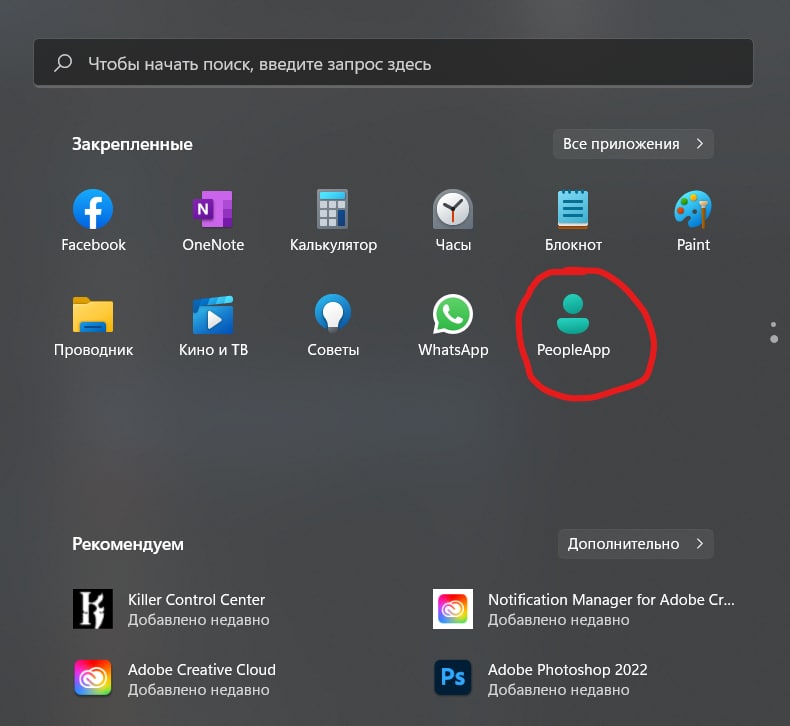Click the "Killer Control Center" text
This screenshot has width=790, height=726.
tap(196, 600)
